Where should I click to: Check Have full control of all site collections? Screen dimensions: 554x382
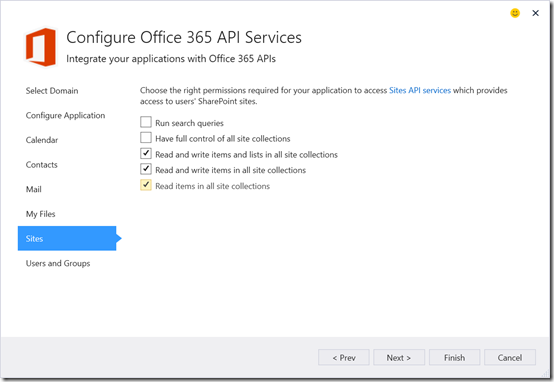pyautogui.click(x=146, y=137)
